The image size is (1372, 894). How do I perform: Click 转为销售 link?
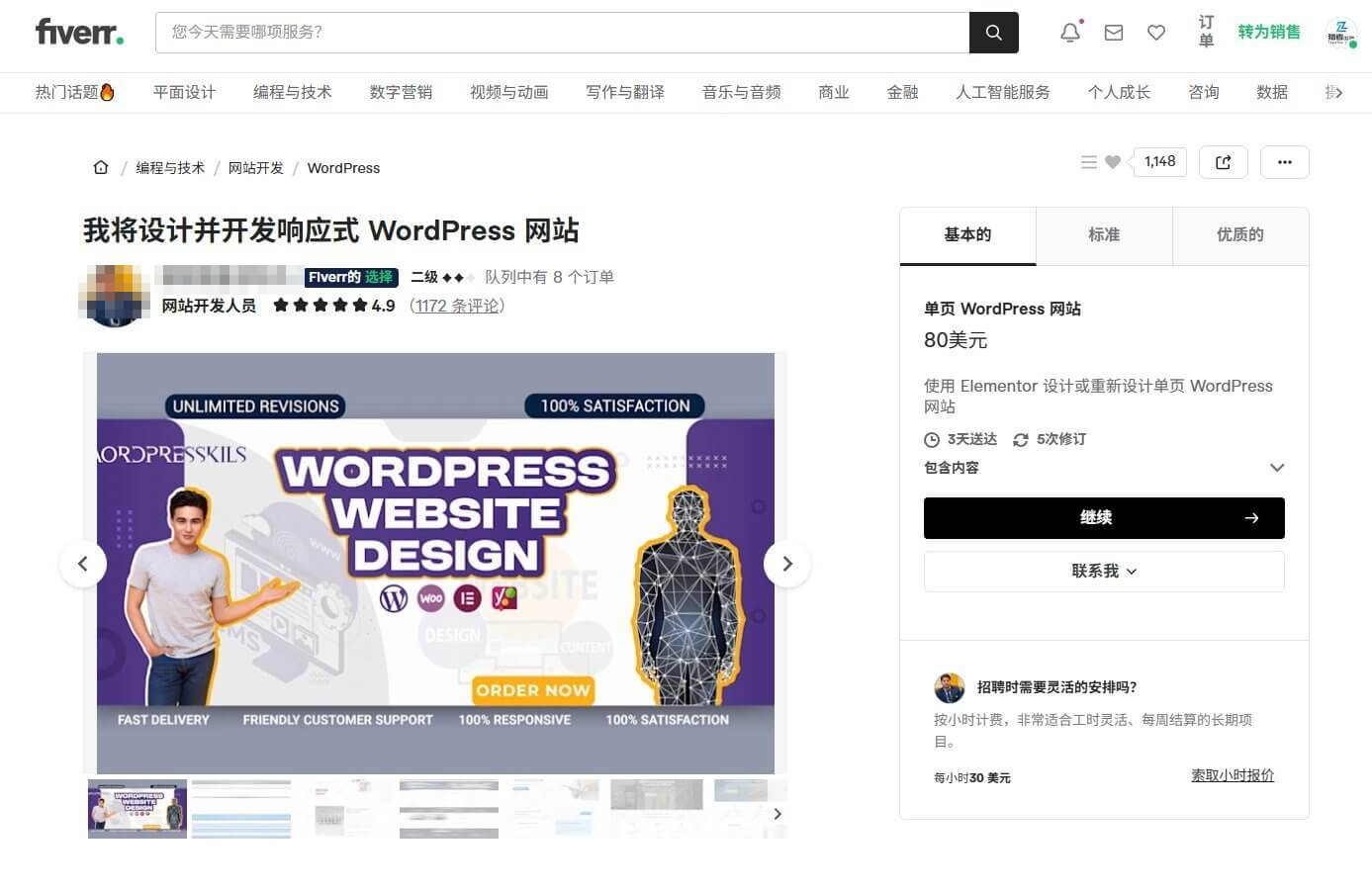pos(1269,33)
